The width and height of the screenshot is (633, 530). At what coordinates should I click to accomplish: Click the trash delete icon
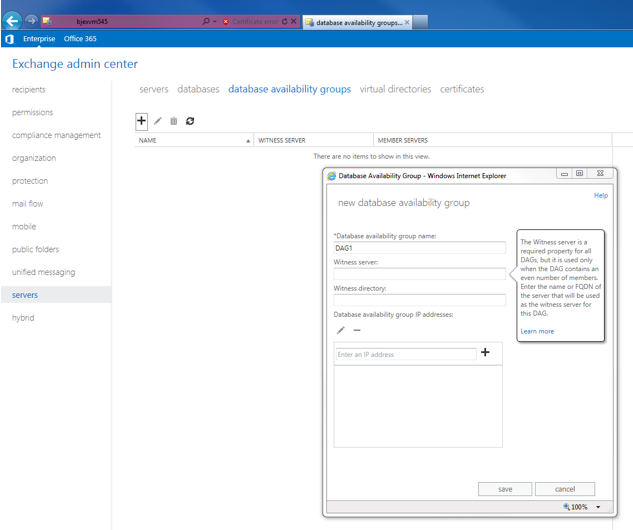click(174, 121)
